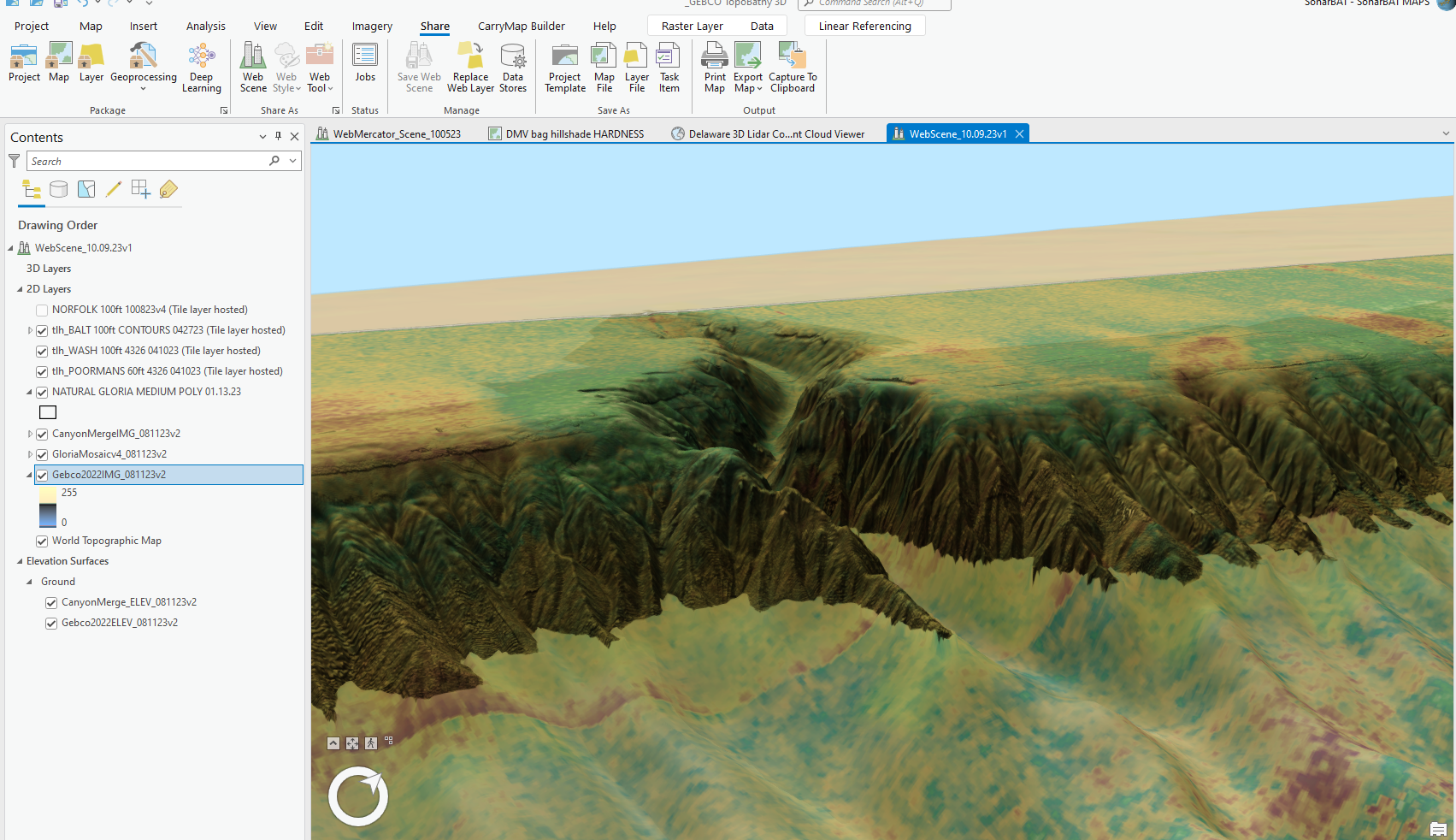
Task: Open the Data Stores manager
Action: tap(513, 67)
